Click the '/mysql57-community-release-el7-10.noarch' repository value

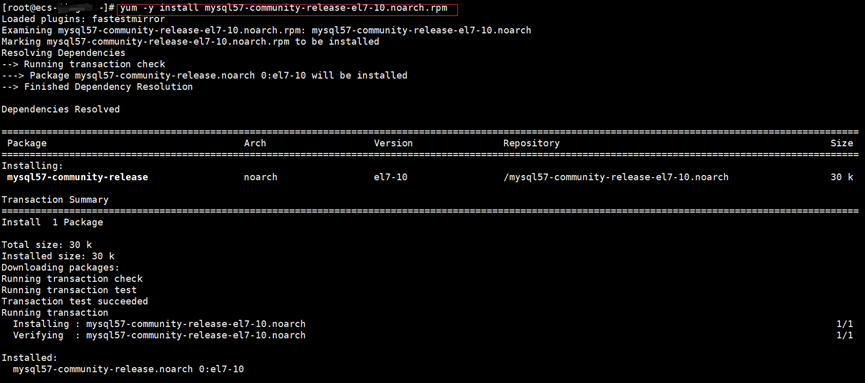click(616, 177)
